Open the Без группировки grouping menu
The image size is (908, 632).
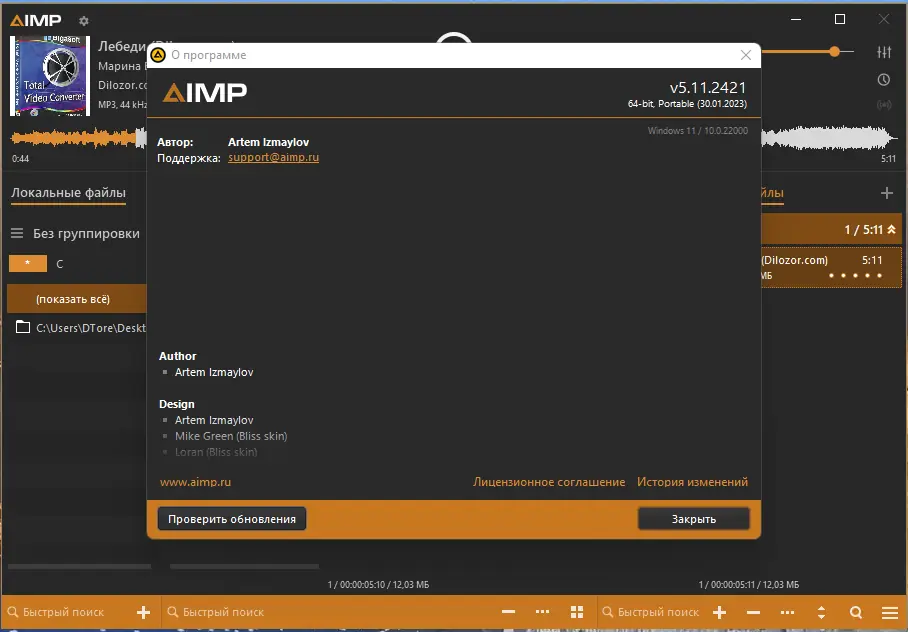click(x=75, y=233)
